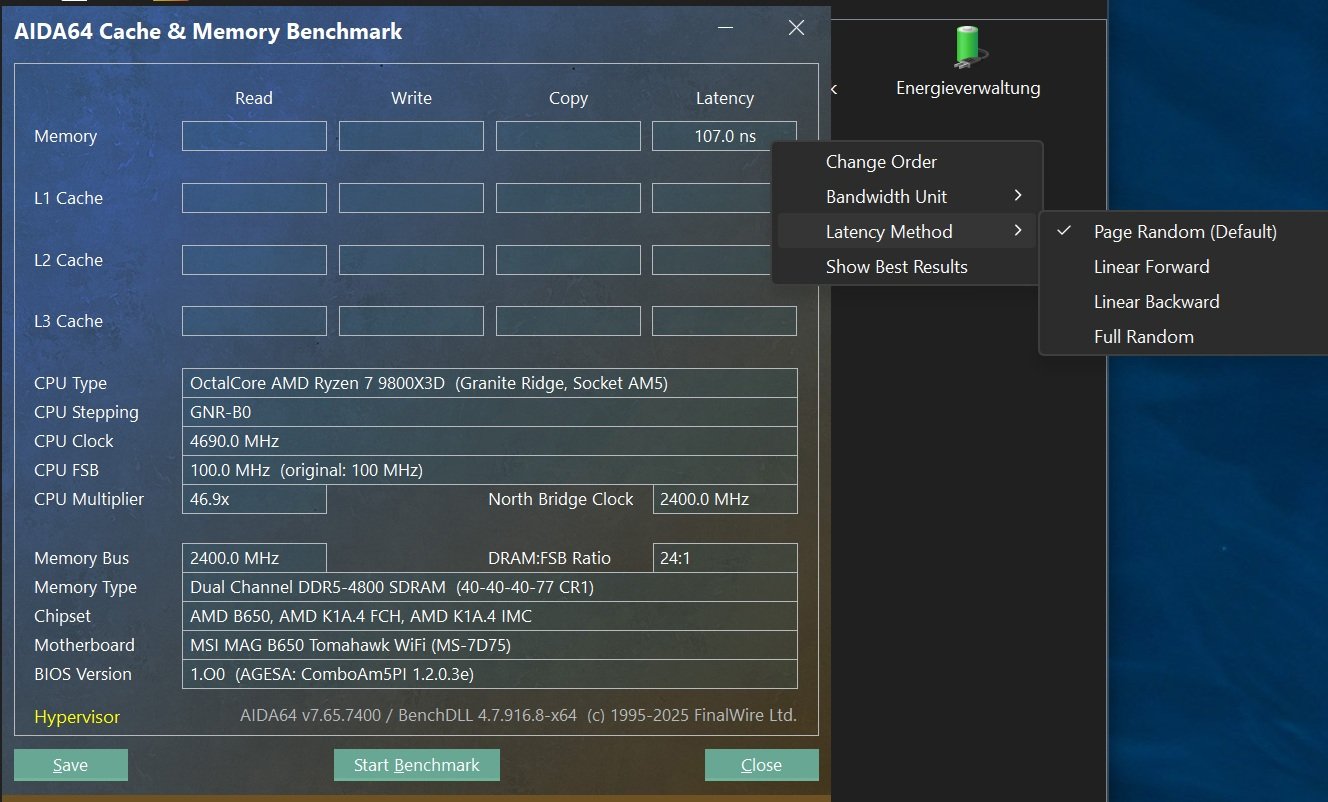Click the Motherboard MSI MAG B650 value
1328x802 pixels.
tap(490, 645)
